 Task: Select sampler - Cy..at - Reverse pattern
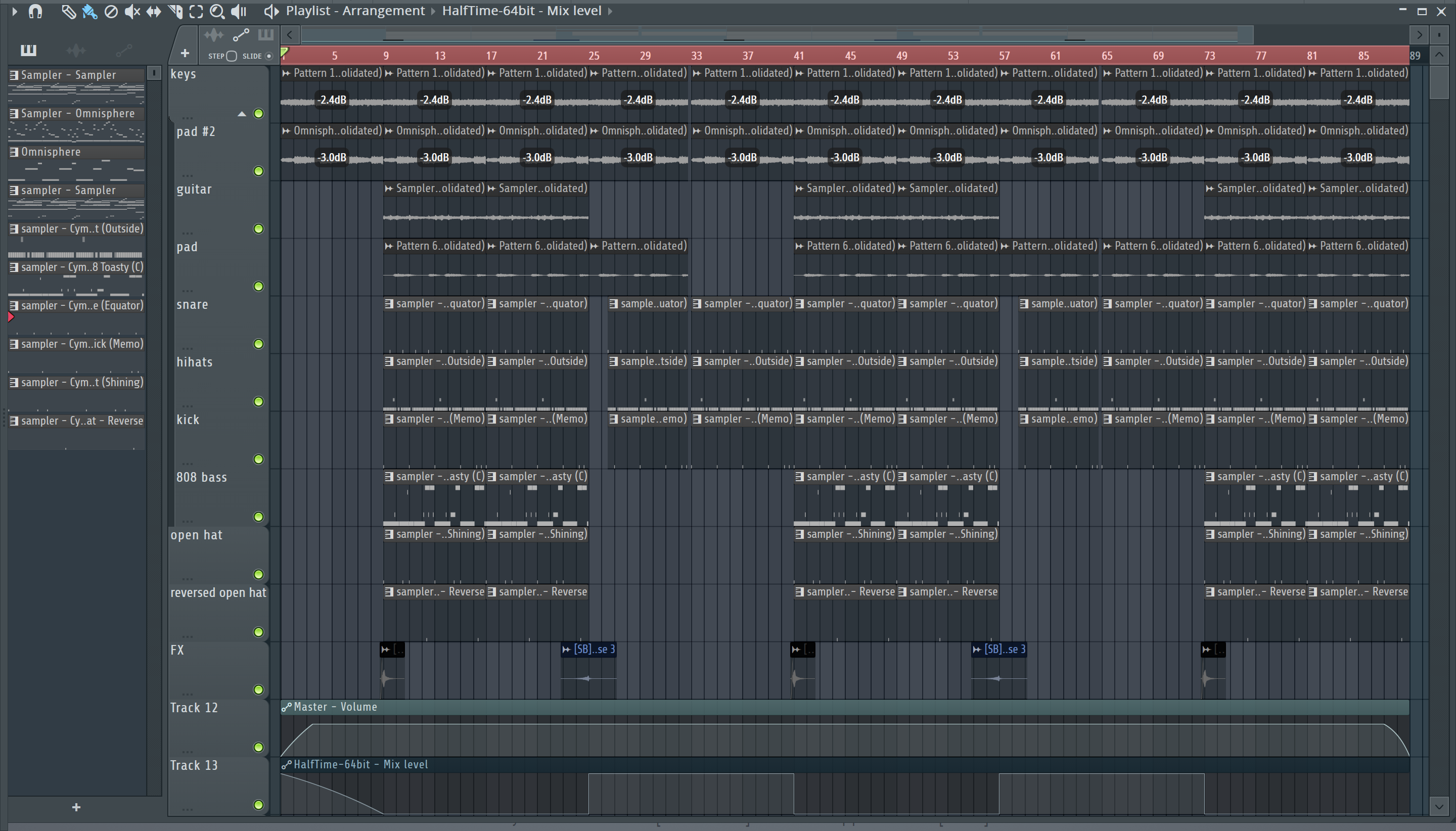(x=76, y=421)
